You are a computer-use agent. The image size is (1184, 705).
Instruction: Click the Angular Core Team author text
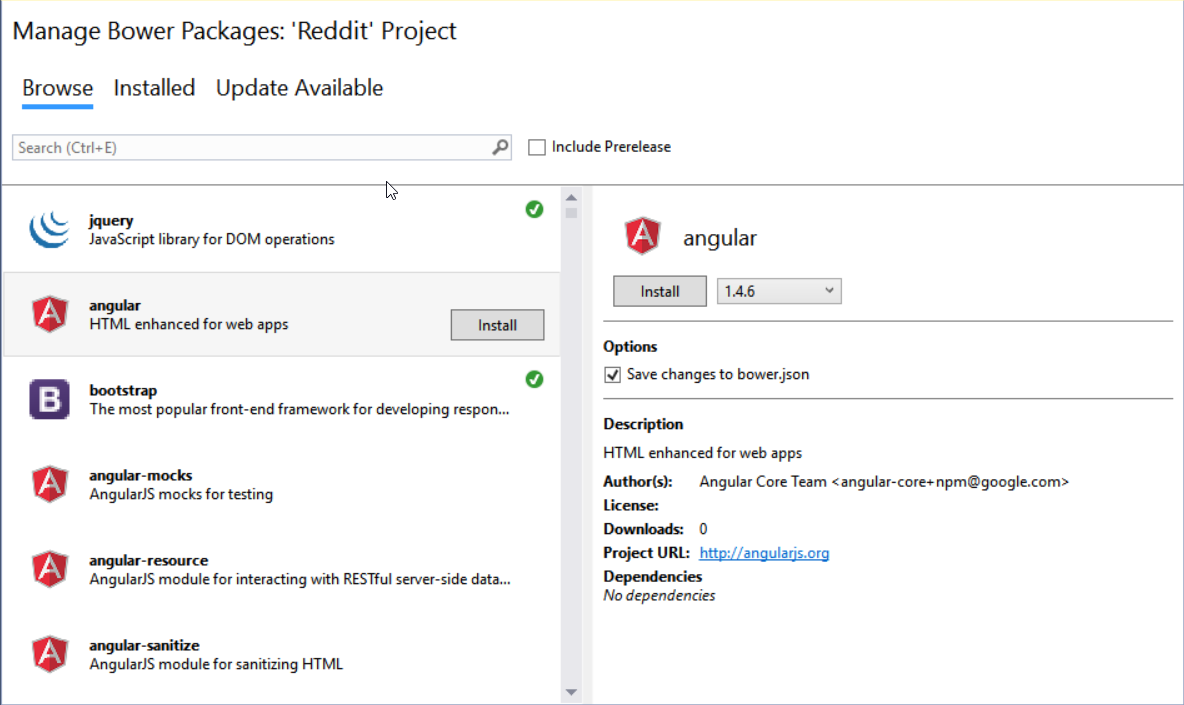(x=883, y=482)
